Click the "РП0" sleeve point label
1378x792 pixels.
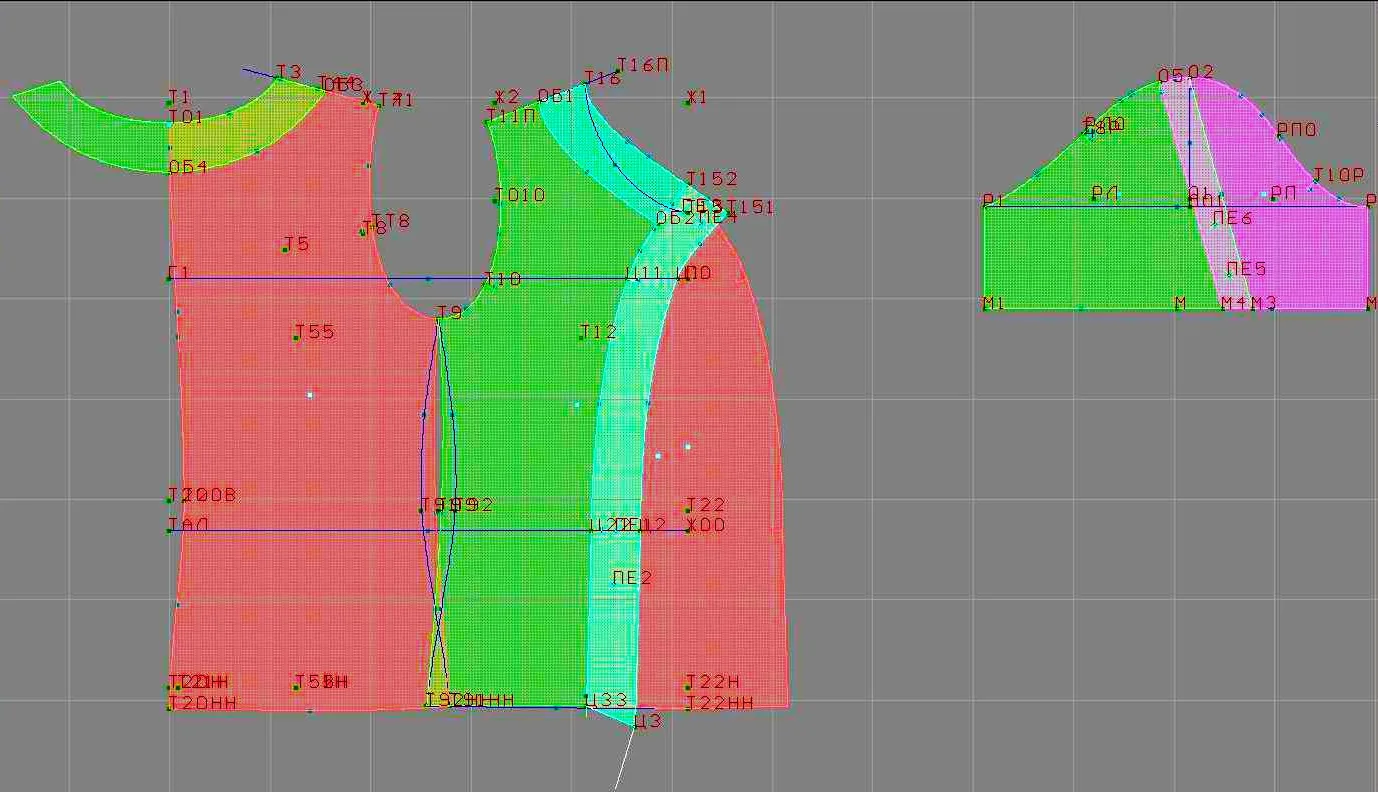click(x=1297, y=130)
